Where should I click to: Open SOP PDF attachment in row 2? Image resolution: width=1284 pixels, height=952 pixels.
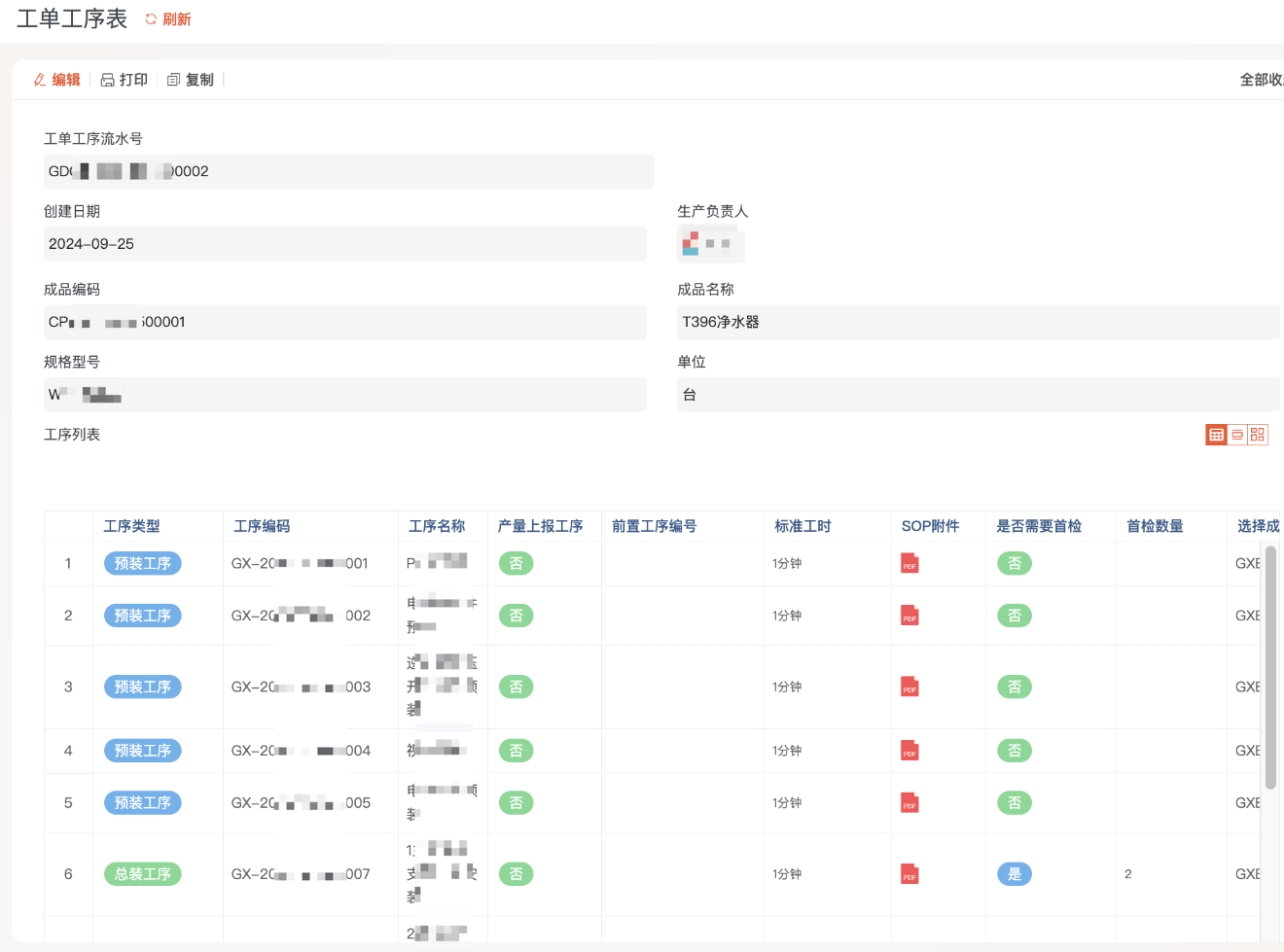pos(909,616)
